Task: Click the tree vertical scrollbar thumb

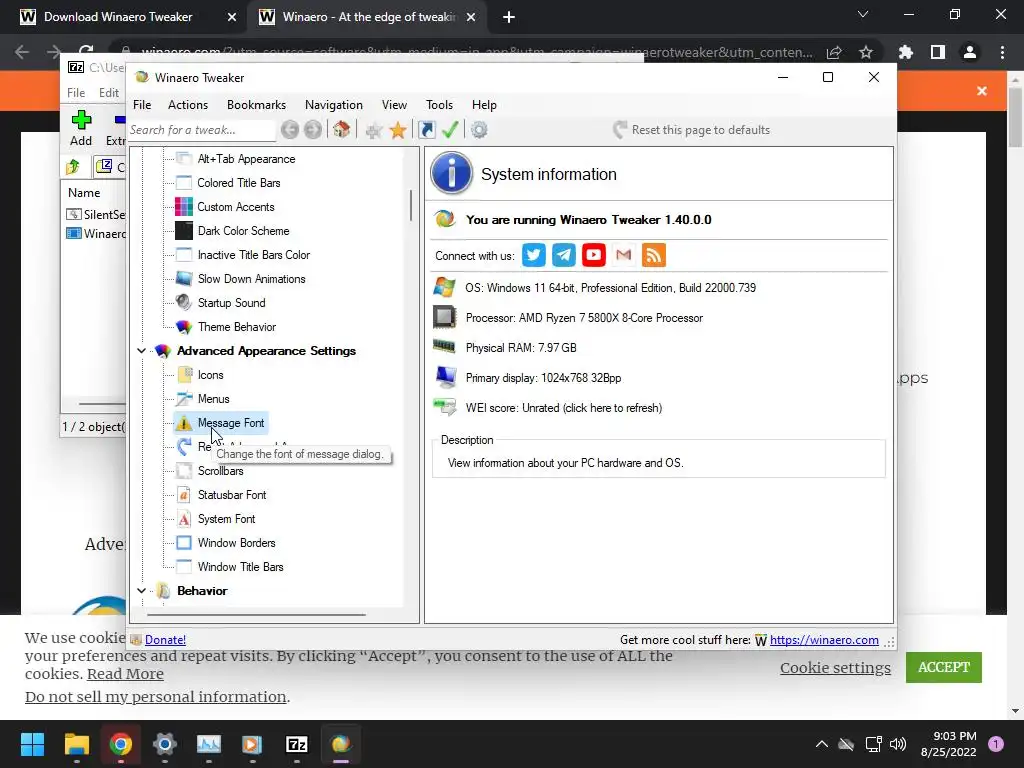Action: tap(411, 205)
